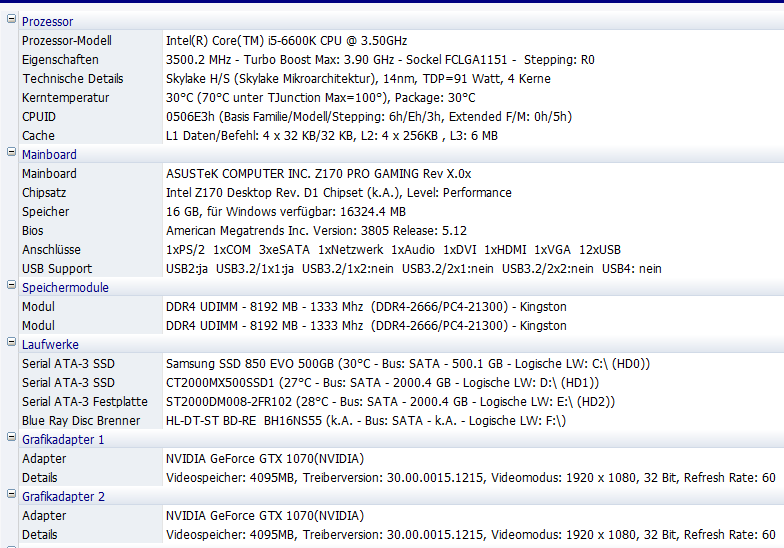This screenshot has height=548, width=784.
Task: Collapse the Mainboard section
Action: point(11,152)
